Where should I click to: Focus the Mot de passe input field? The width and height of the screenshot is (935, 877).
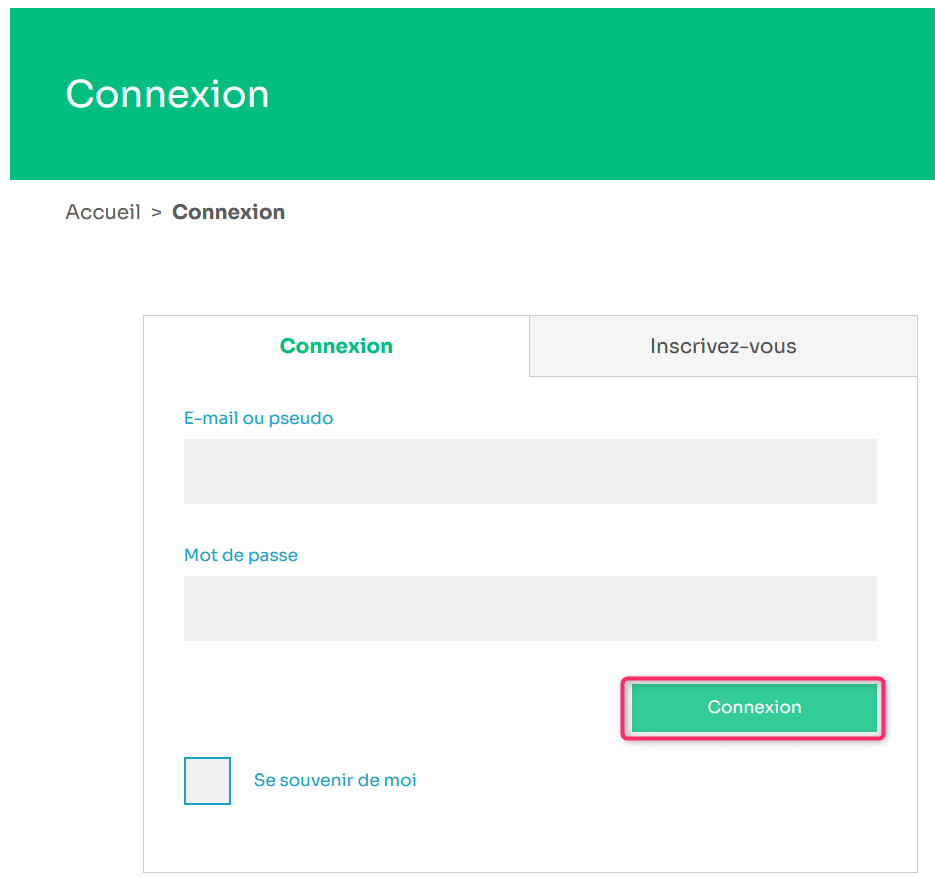530,608
